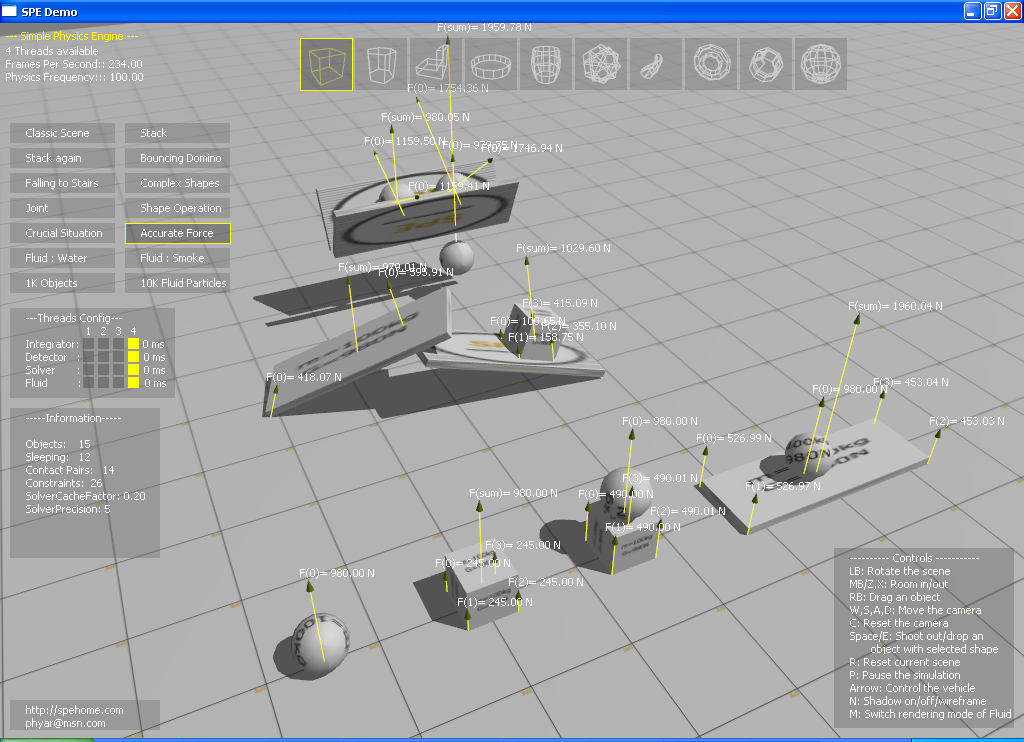The image size is (1024, 742).
Task: Open the Bouncing Domino scene
Action: pyautogui.click(x=178, y=158)
